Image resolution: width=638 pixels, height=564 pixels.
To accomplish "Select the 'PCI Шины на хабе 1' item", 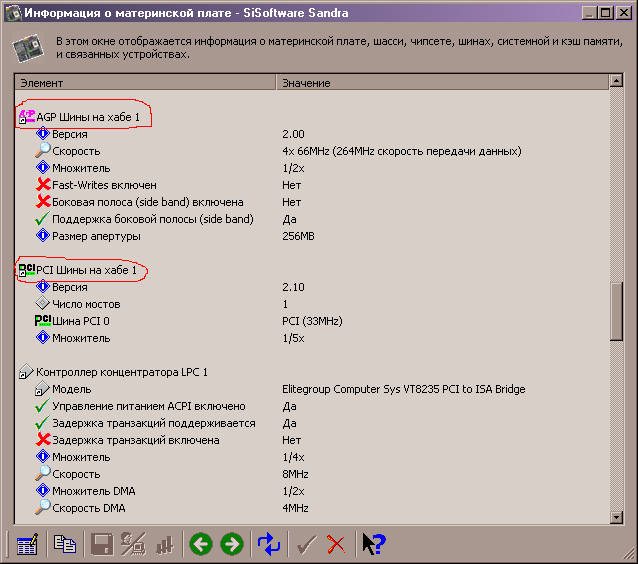I will tap(86, 270).
